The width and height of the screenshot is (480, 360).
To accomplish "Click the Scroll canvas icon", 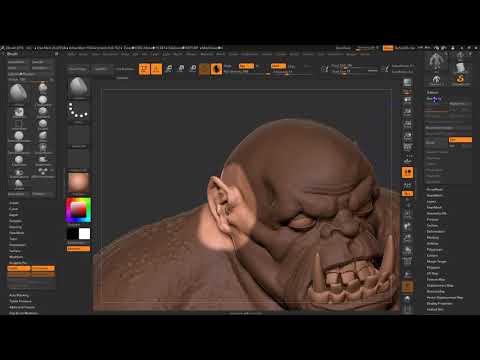I will coord(407,100).
